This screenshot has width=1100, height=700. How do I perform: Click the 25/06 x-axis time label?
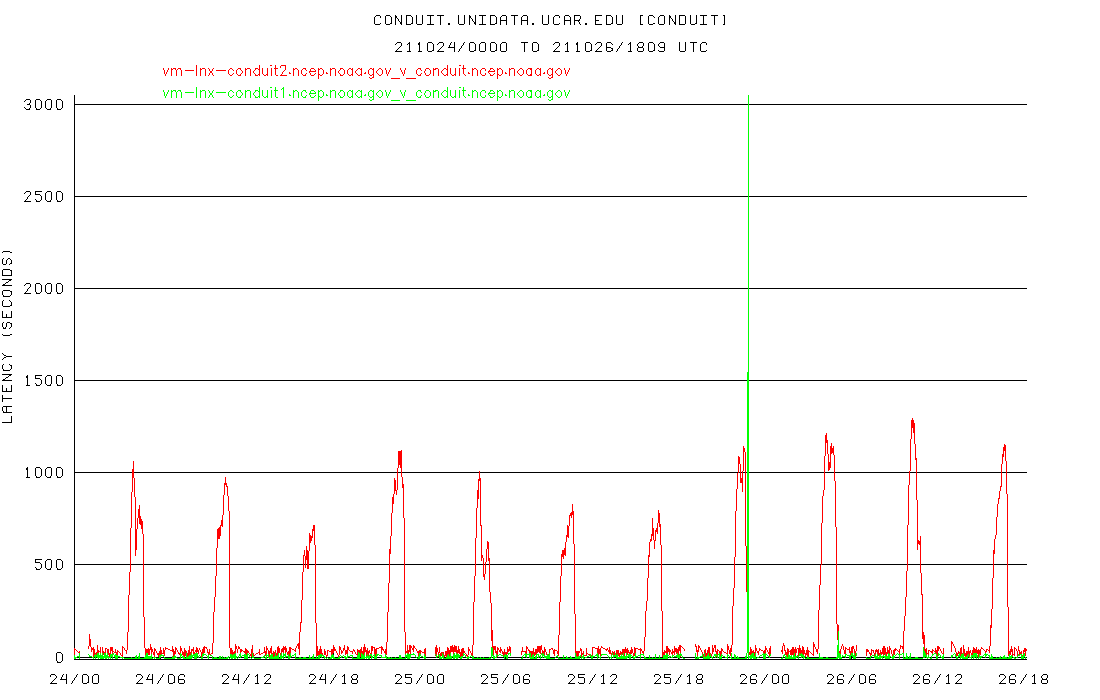coord(506,678)
